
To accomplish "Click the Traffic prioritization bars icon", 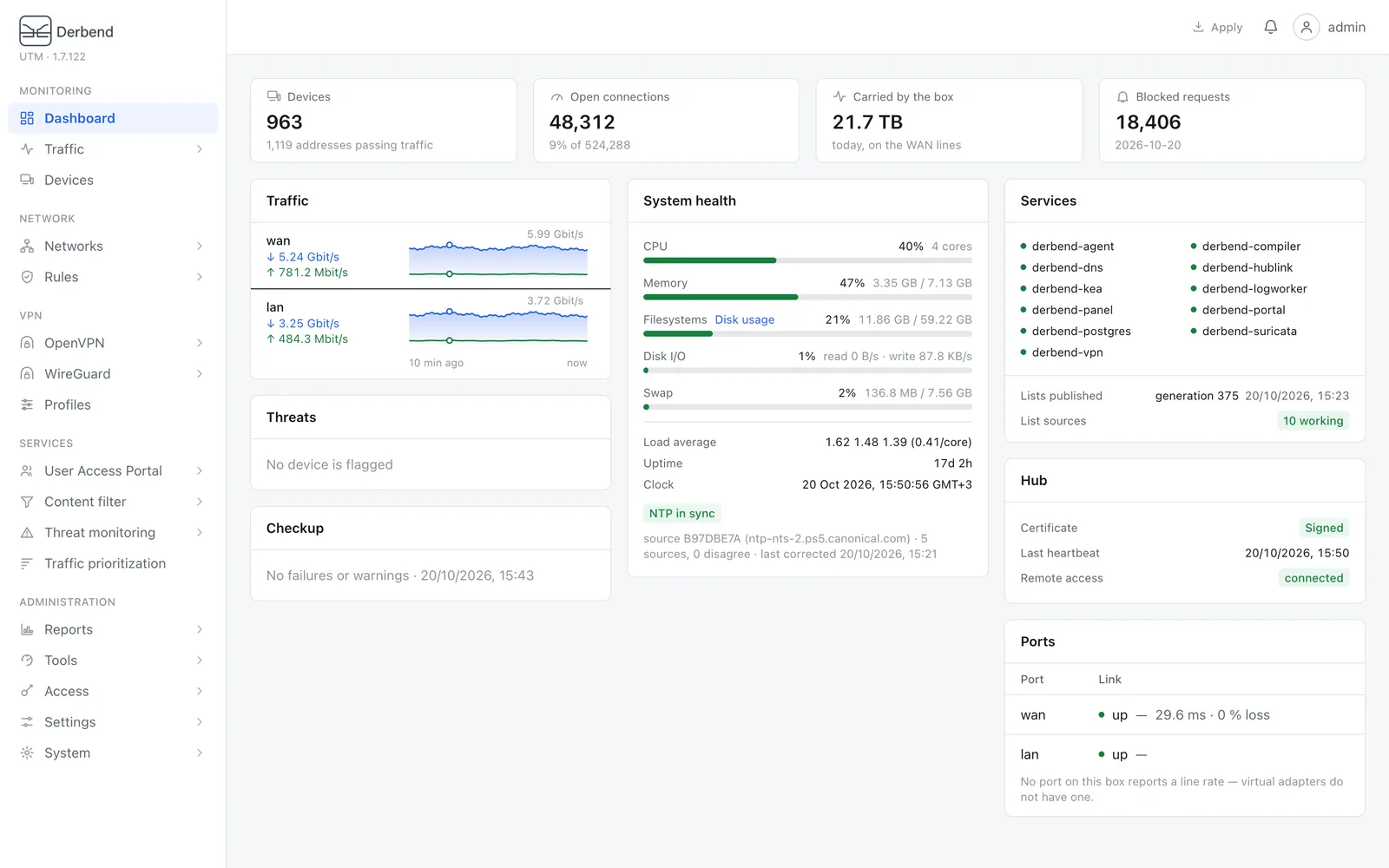I will coord(27,563).
